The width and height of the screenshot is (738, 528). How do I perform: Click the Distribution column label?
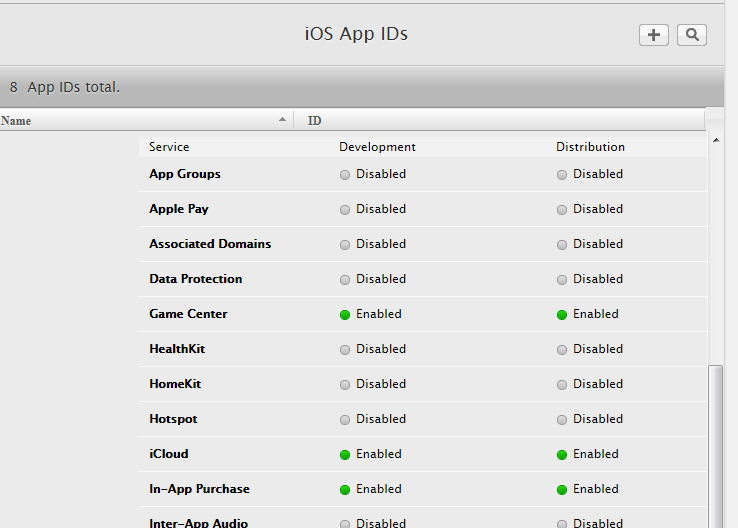[x=591, y=147]
